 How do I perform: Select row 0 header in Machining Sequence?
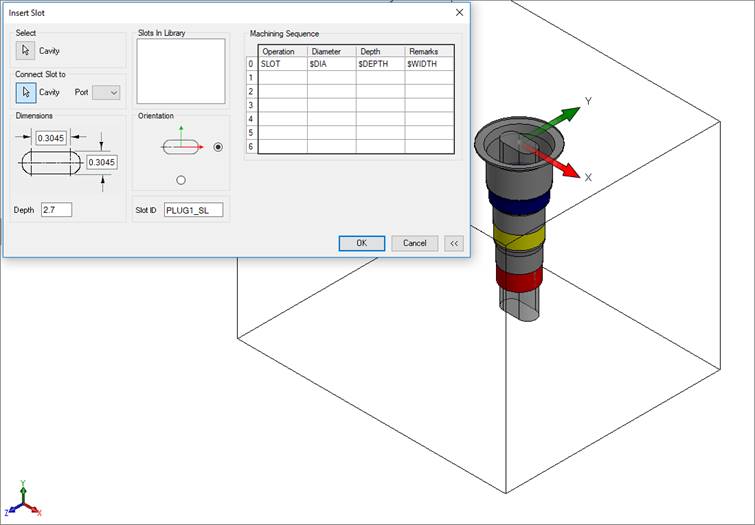point(251,64)
